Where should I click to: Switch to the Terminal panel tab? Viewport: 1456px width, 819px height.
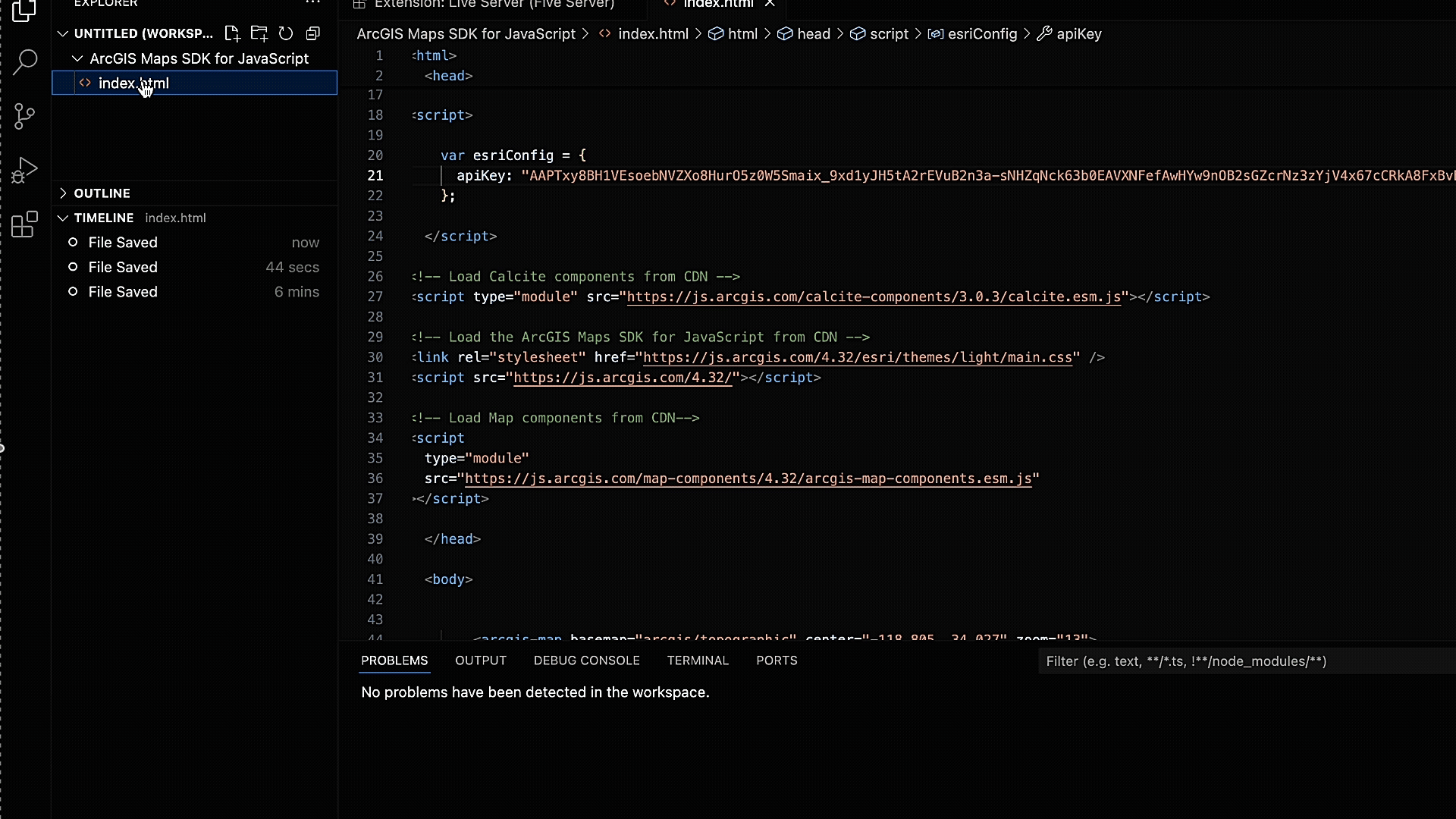[x=698, y=661]
